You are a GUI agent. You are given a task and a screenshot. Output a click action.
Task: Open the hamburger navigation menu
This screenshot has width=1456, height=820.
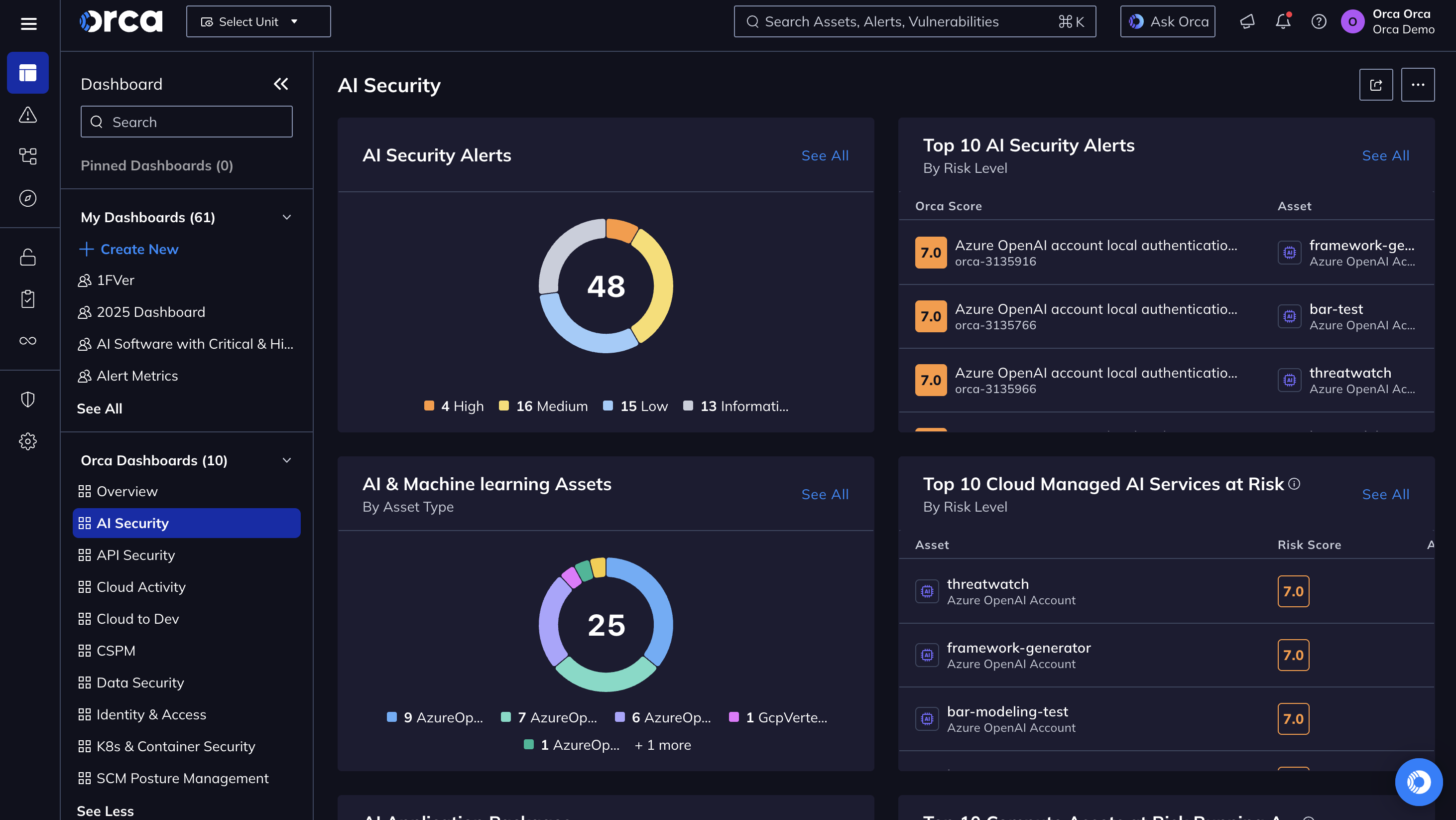(x=28, y=23)
